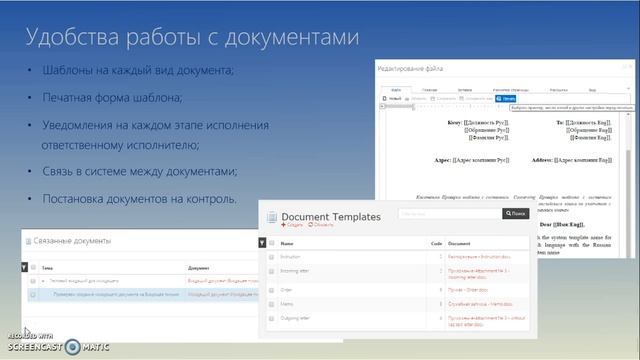Select the Order template name
Screen dimensions: 640x360
(286, 290)
